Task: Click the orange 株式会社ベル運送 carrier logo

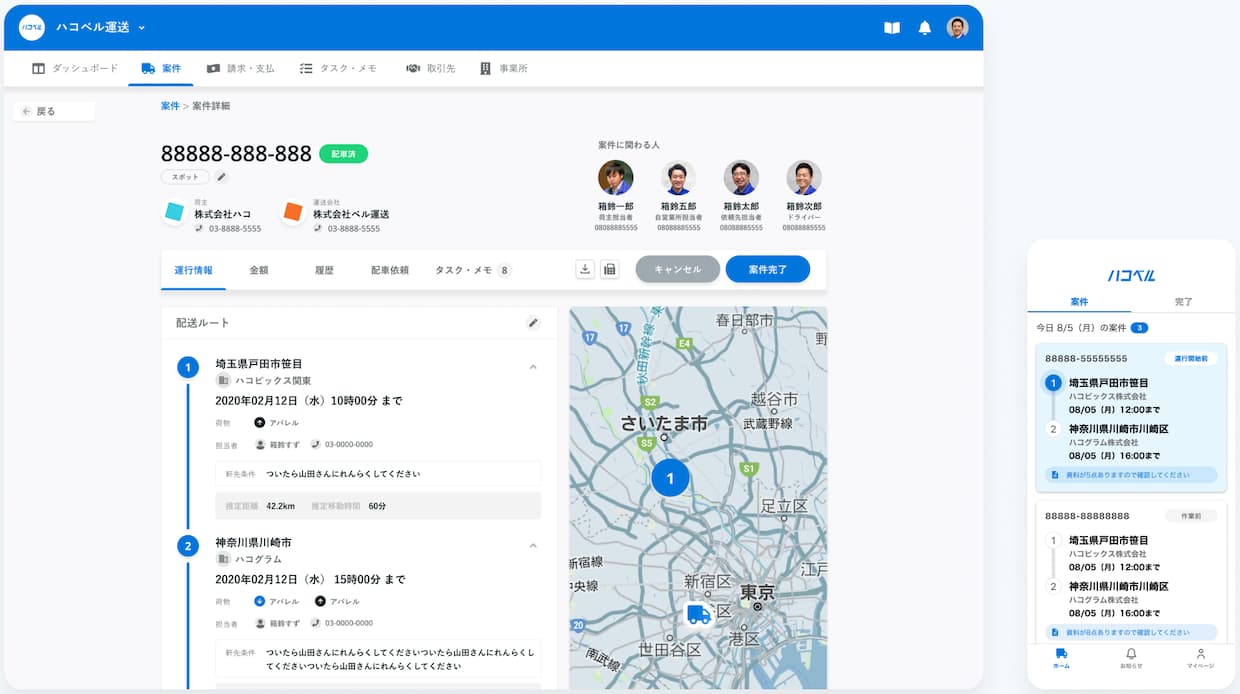Action: [292, 212]
